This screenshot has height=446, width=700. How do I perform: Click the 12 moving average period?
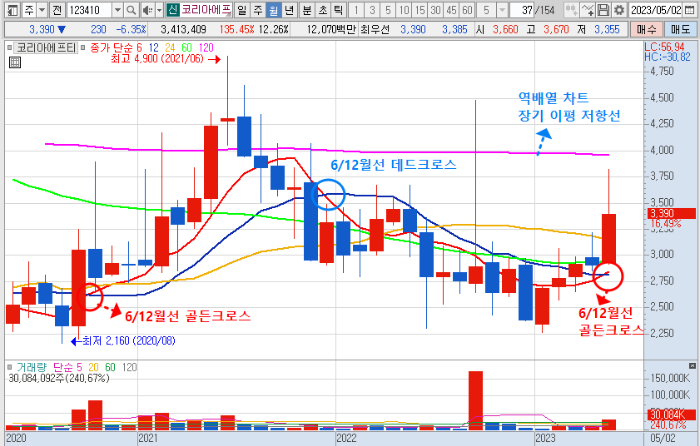coord(154,48)
